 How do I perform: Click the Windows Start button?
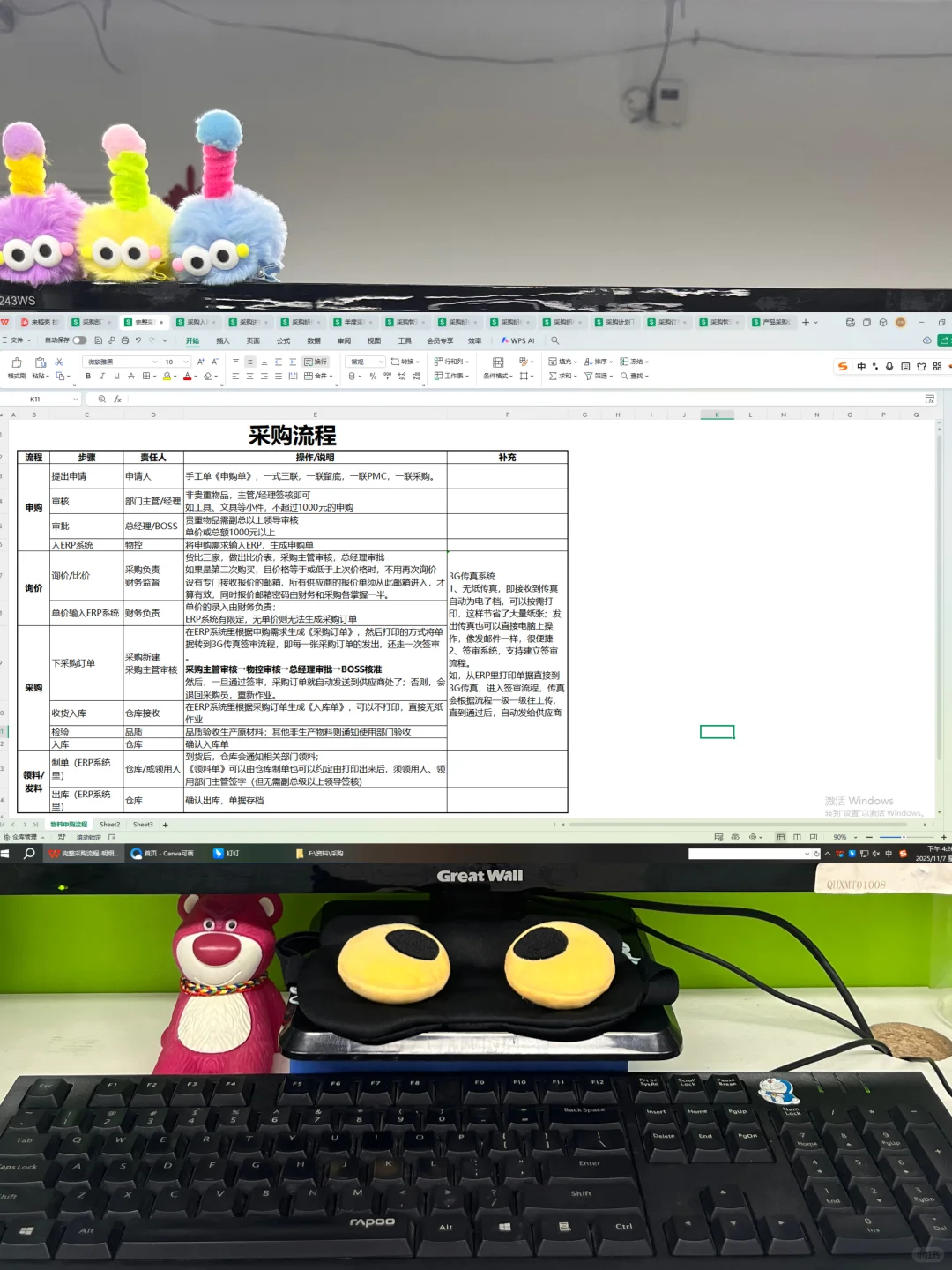pos(4,854)
